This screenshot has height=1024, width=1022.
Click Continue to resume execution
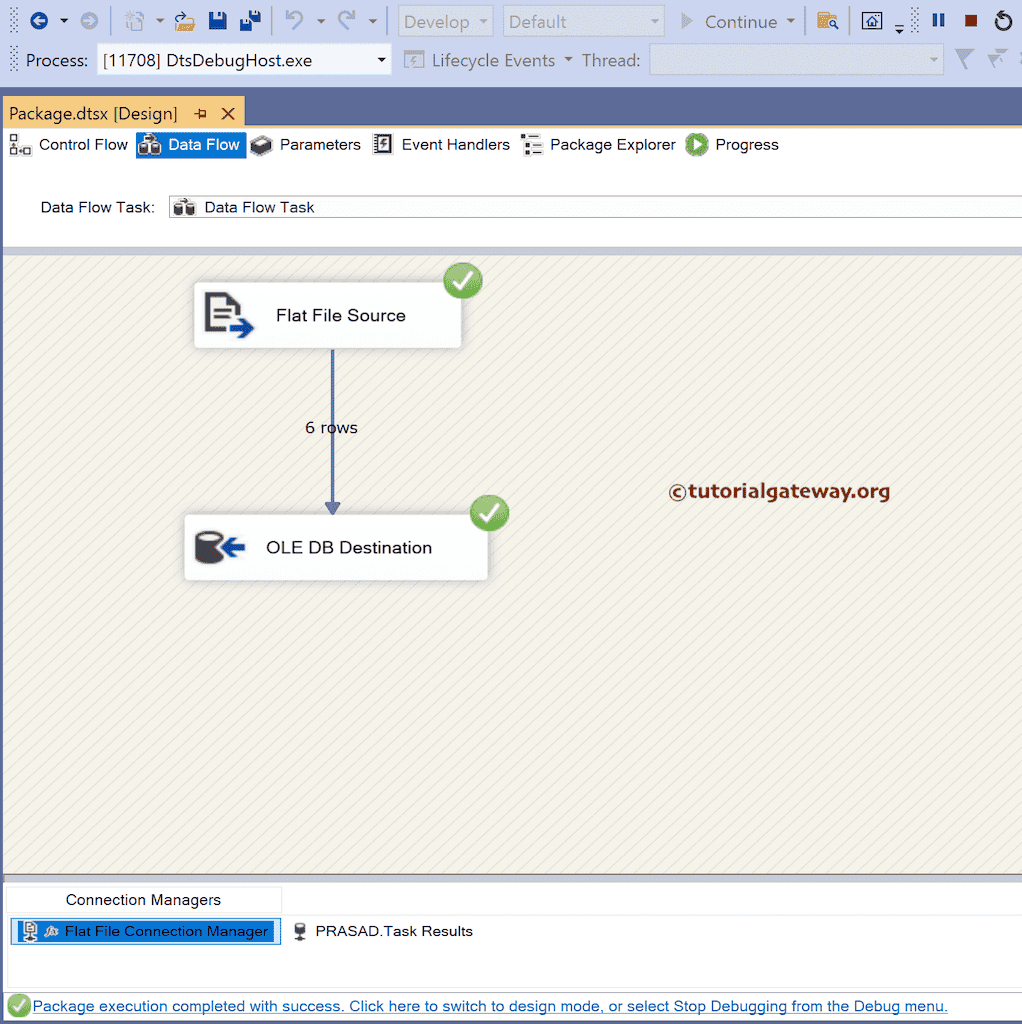(741, 21)
